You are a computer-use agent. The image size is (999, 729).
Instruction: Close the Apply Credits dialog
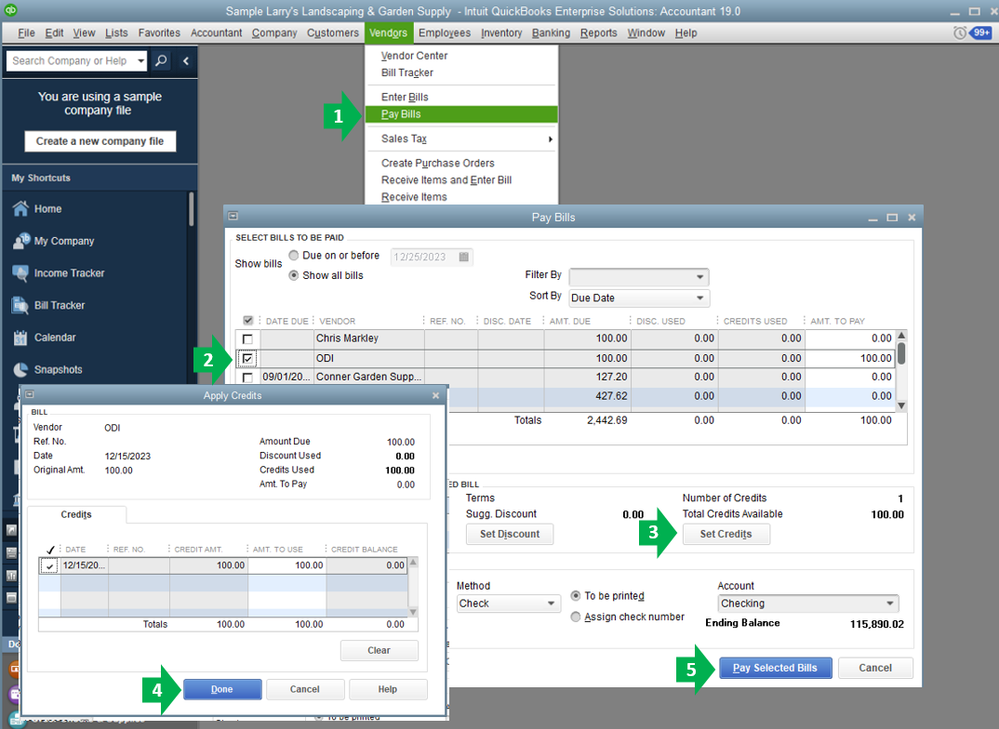(436, 396)
